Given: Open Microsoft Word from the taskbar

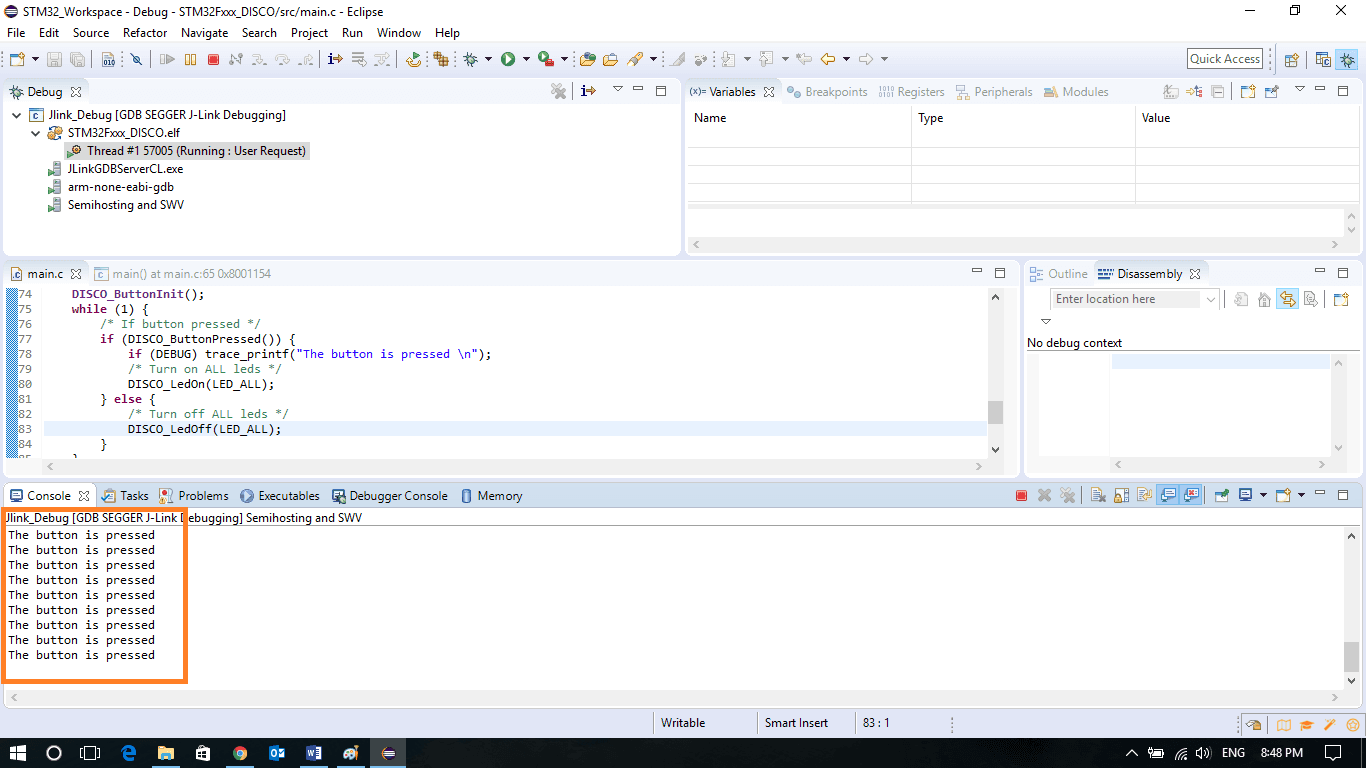Looking at the screenshot, I should tap(314, 752).
